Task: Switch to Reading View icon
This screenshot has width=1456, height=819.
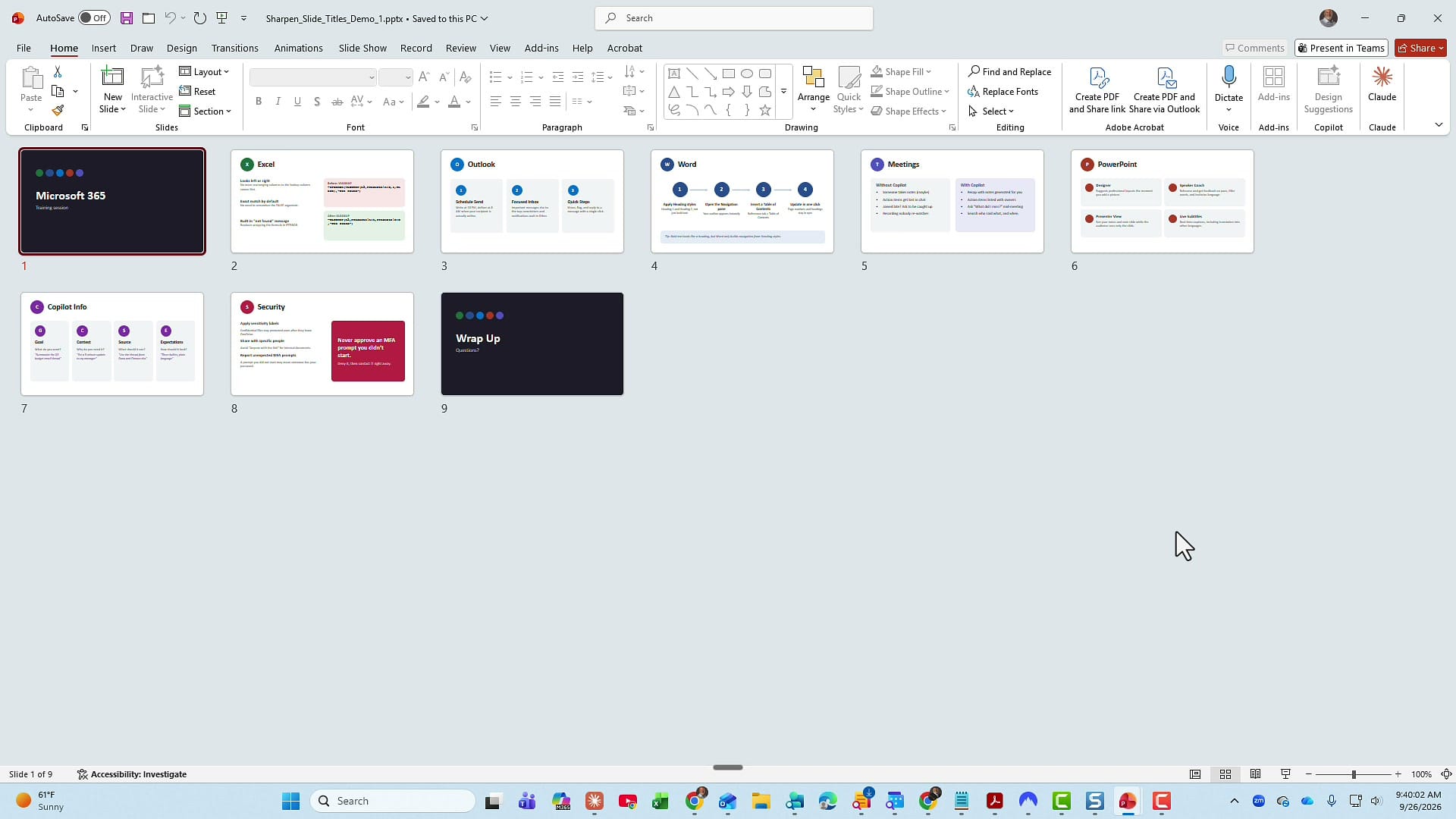Action: coord(1256,774)
